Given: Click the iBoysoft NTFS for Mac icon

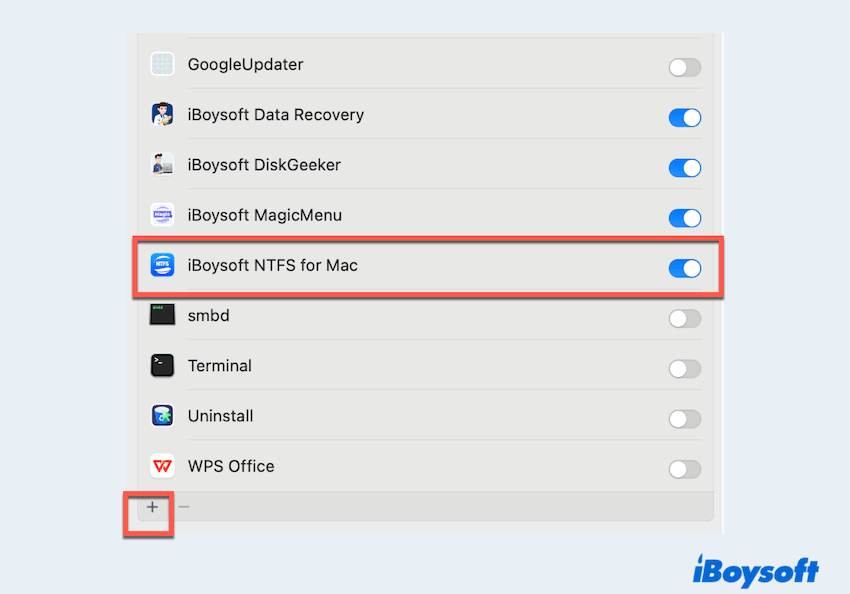Looking at the screenshot, I should [x=162, y=265].
